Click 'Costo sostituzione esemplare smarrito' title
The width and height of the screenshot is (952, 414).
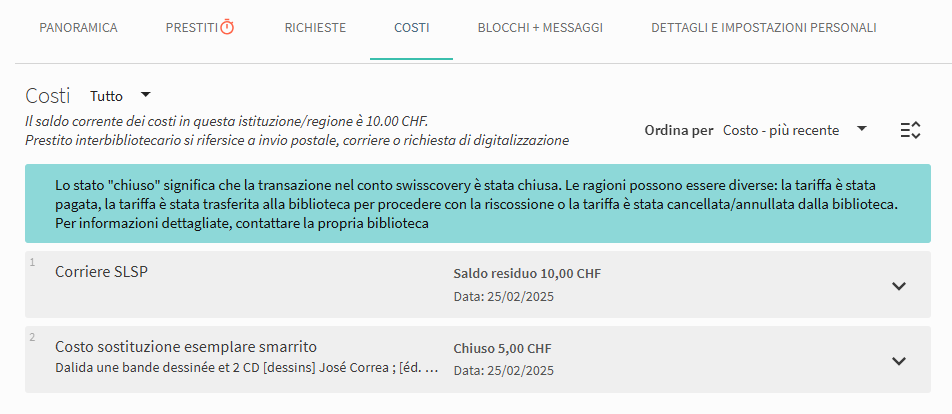point(186,347)
